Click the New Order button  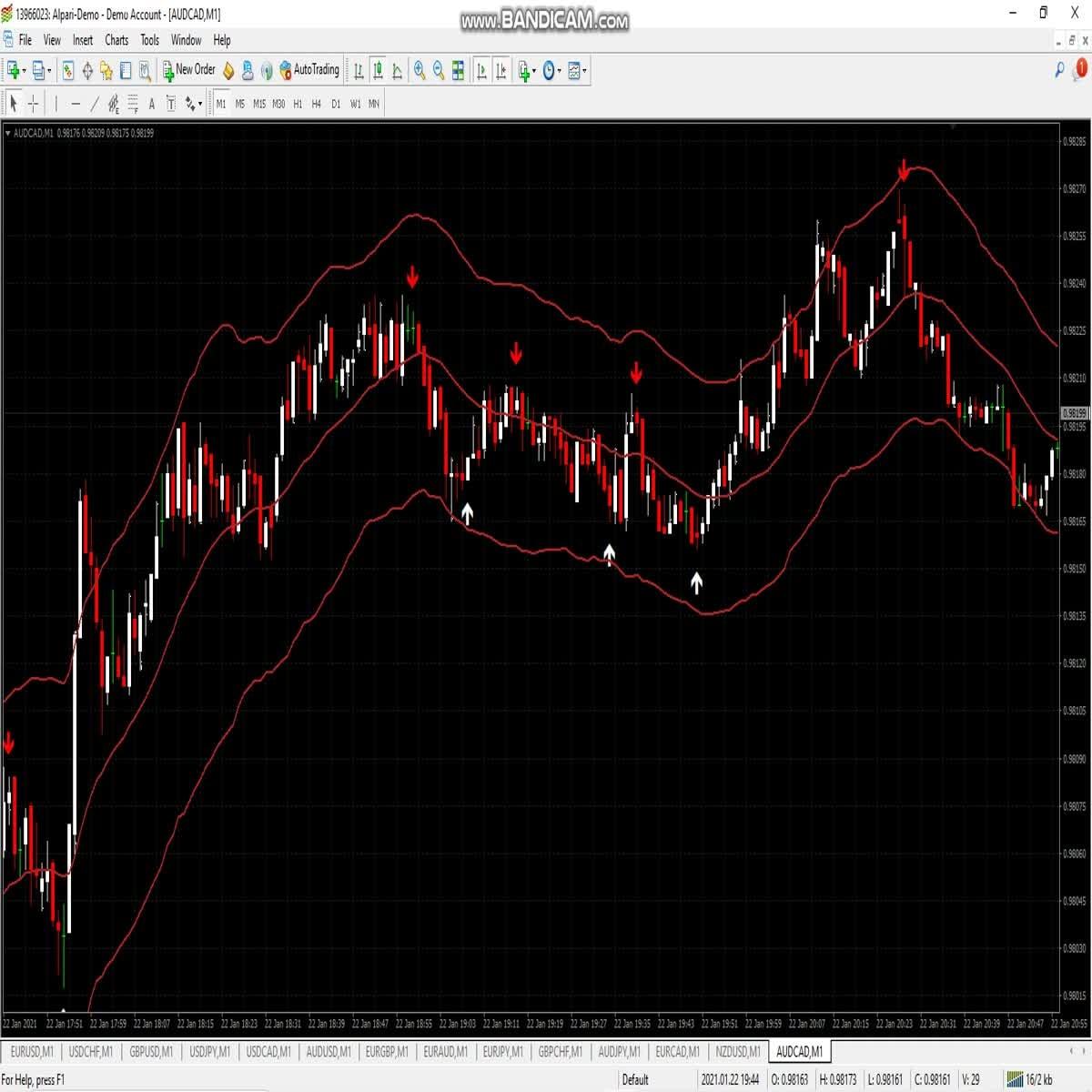[x=189, y=70]
